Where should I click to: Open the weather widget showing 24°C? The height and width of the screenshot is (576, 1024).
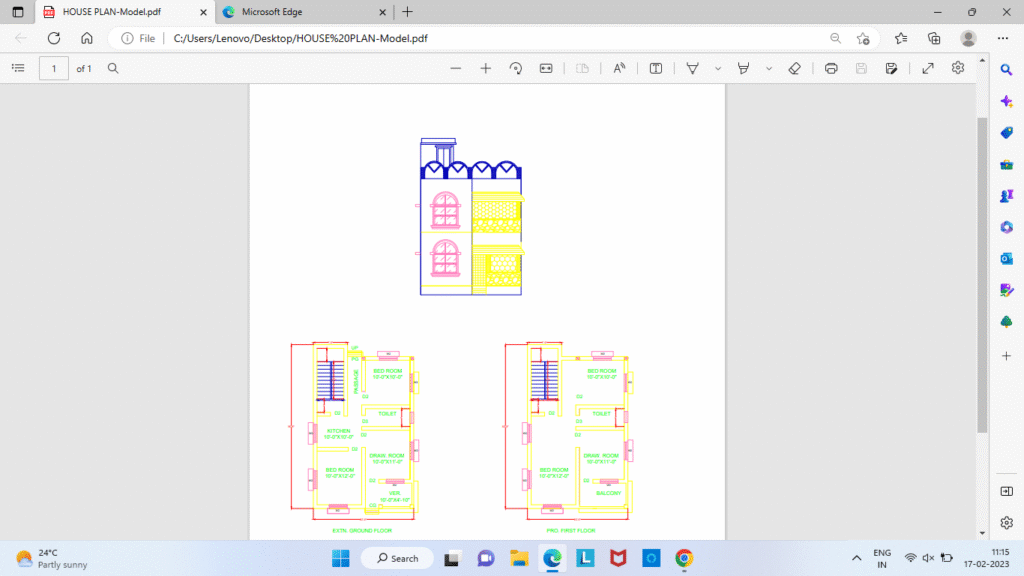[x=51, y=558]
